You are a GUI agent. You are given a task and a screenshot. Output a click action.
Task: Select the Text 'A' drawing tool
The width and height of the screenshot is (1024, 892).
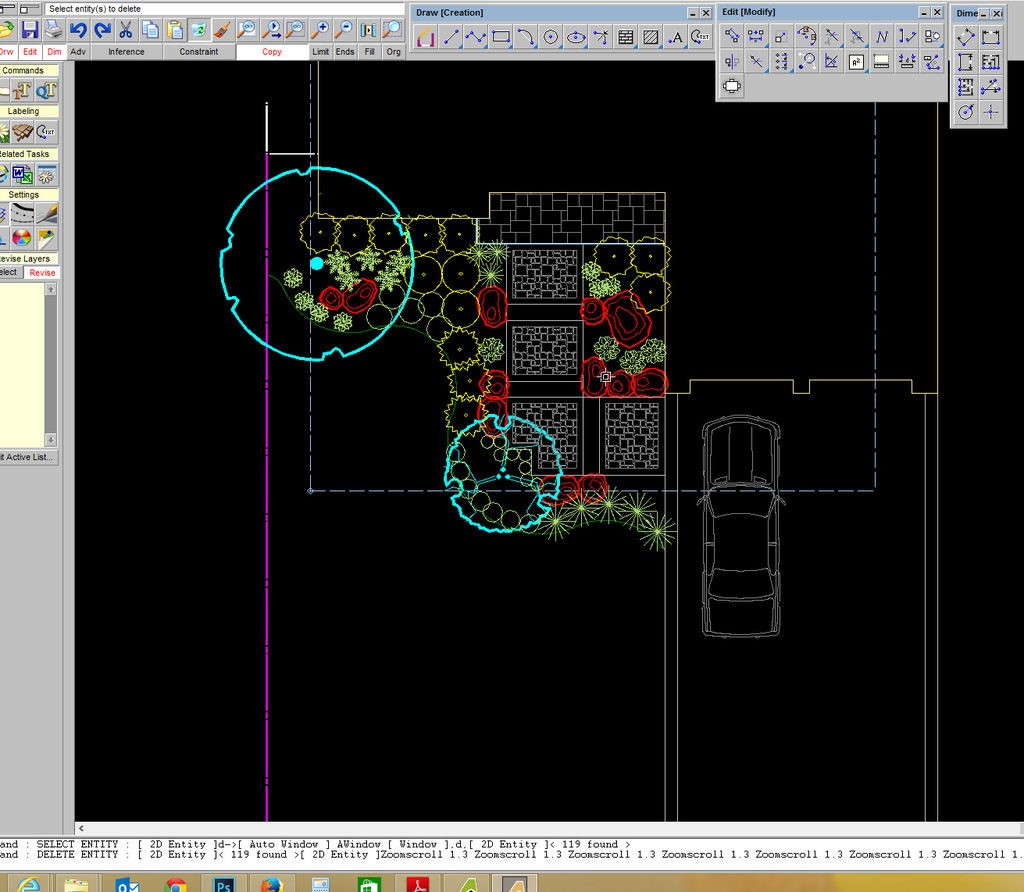coord(675,37)
